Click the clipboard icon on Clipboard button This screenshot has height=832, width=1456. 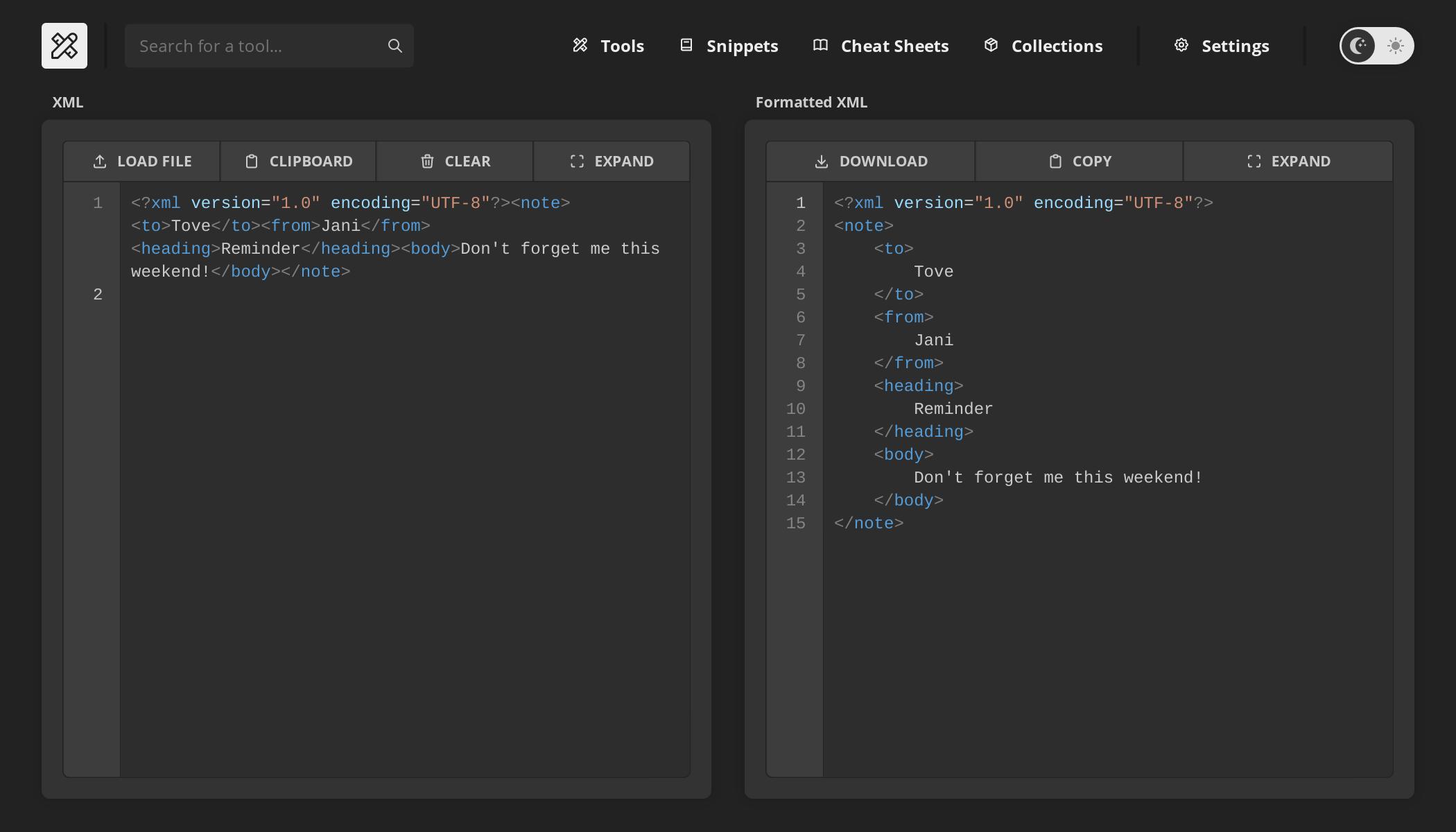tap(252, 162)
